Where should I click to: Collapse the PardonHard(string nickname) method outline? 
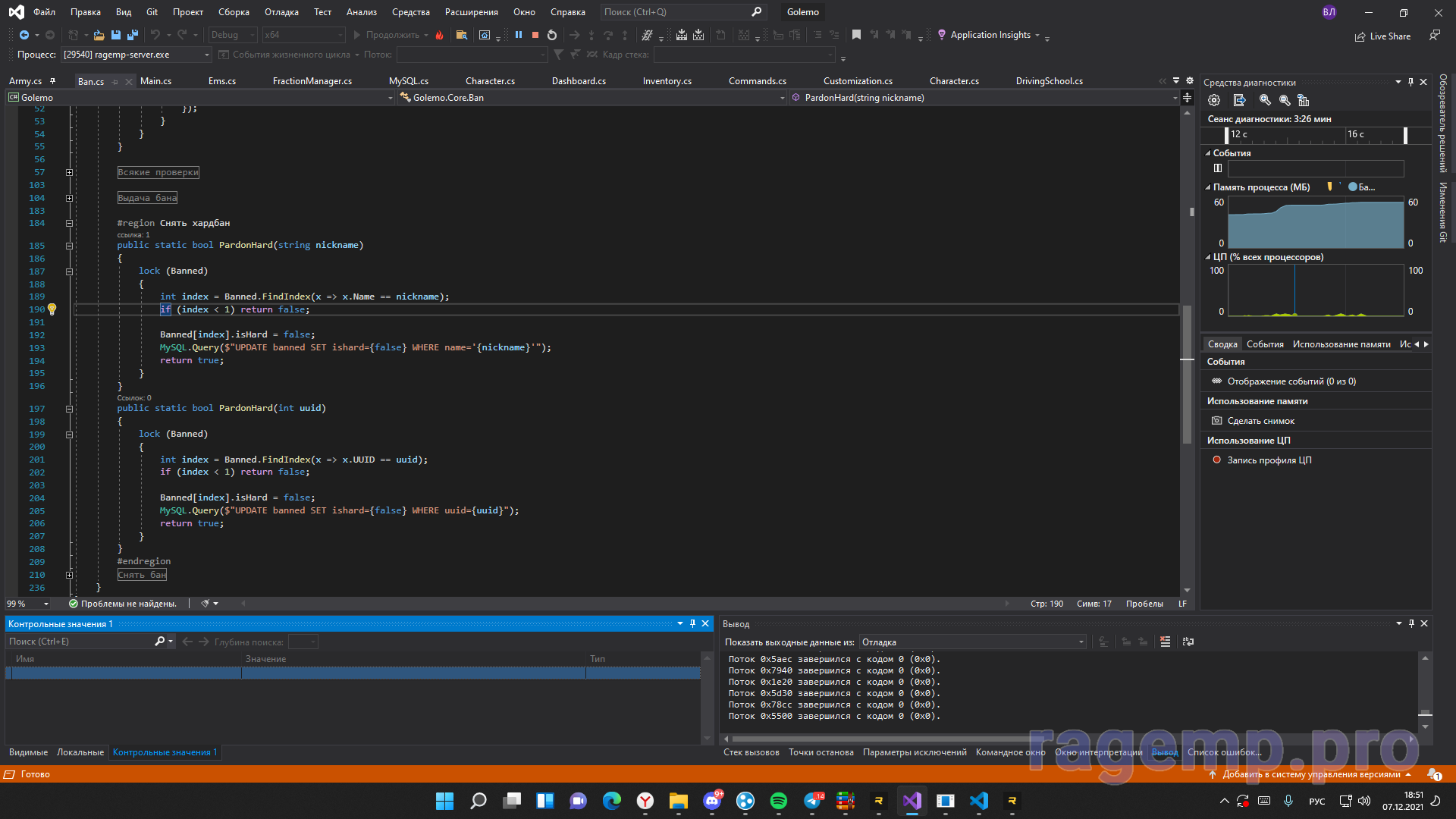point(69,246)
